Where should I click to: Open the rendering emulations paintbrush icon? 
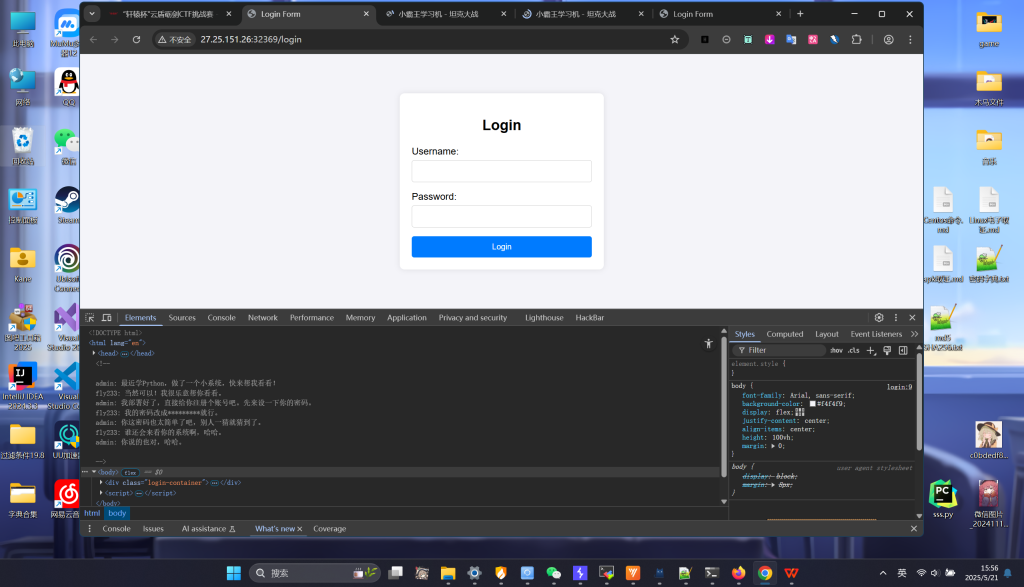coord(887,351)
